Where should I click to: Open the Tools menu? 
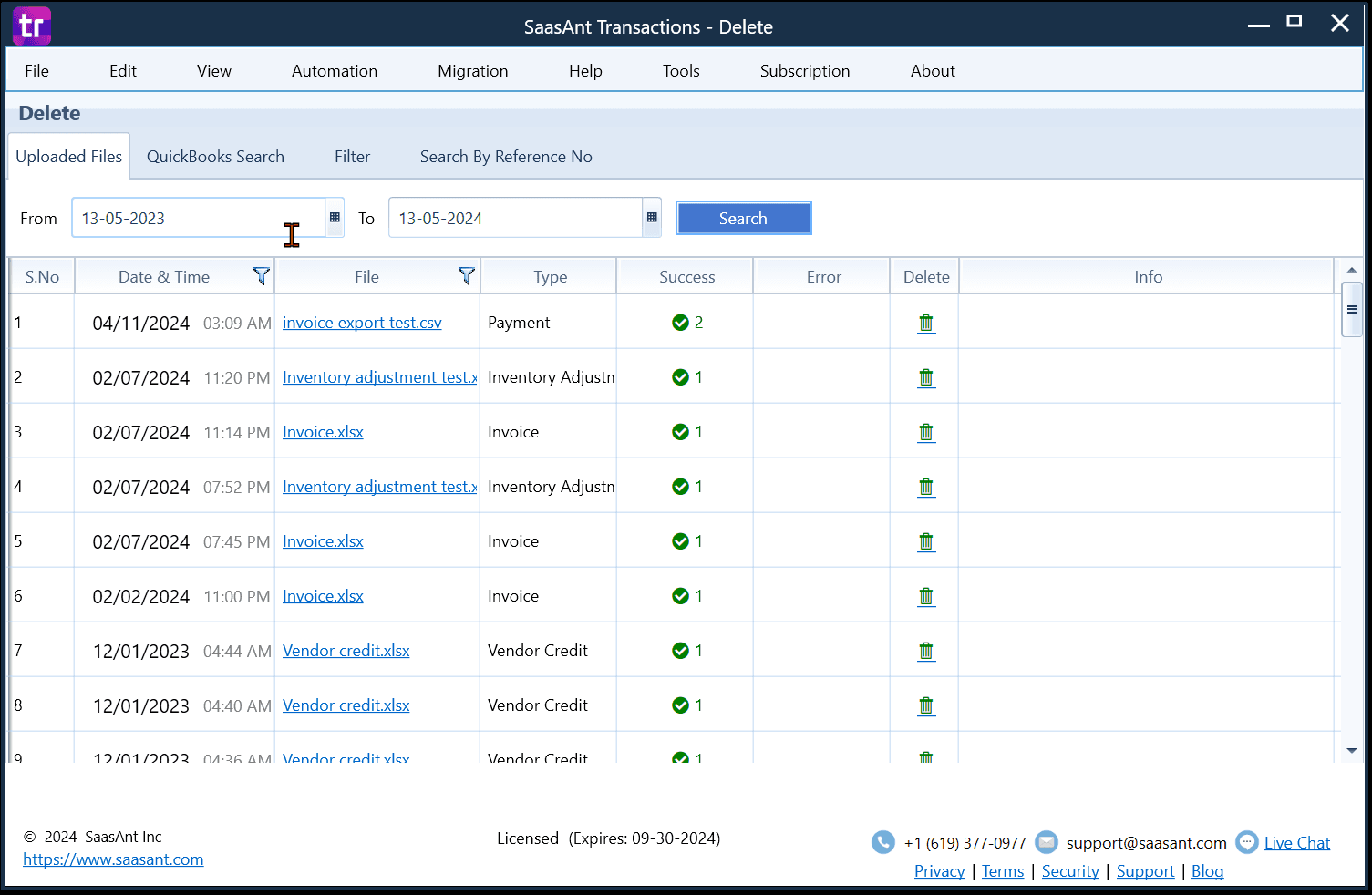(x=681, y=71)
